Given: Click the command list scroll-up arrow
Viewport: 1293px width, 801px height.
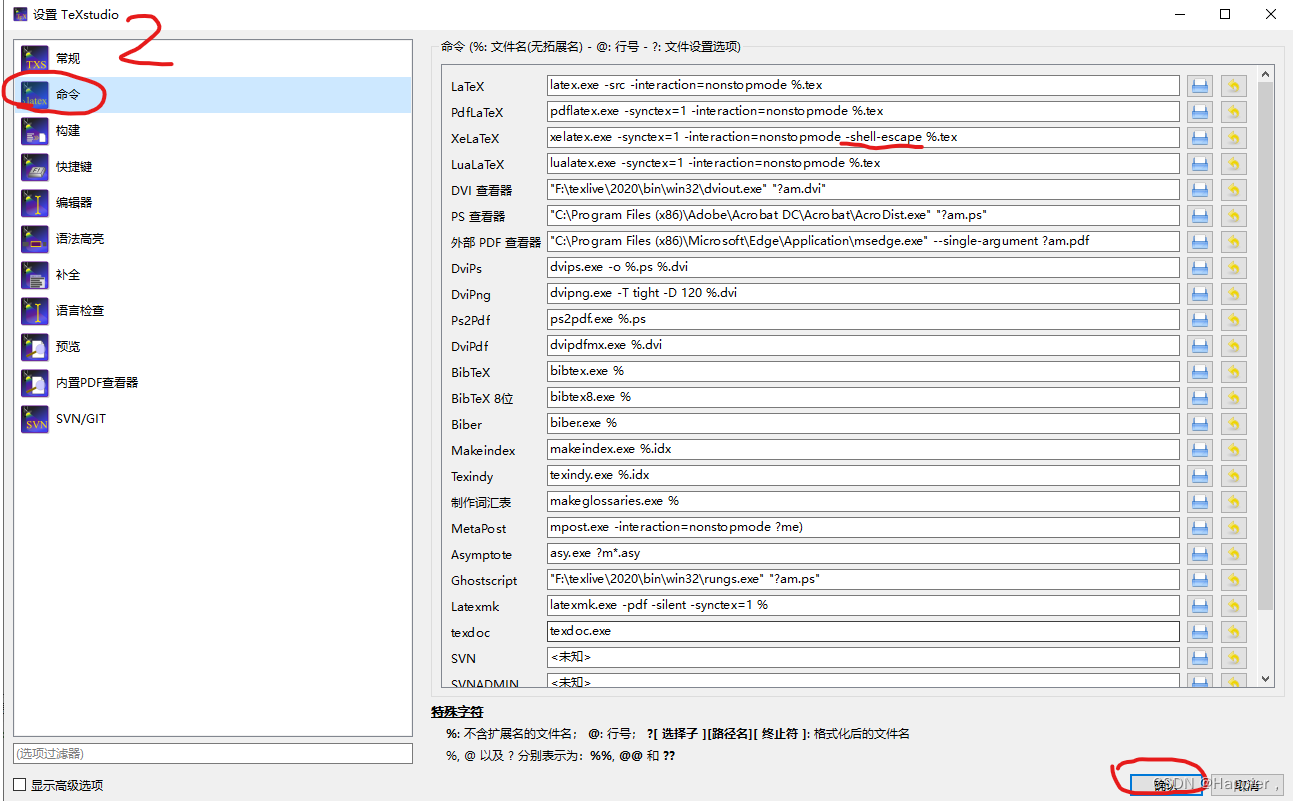Looking at the screenshot, I should coord(1265,74).
